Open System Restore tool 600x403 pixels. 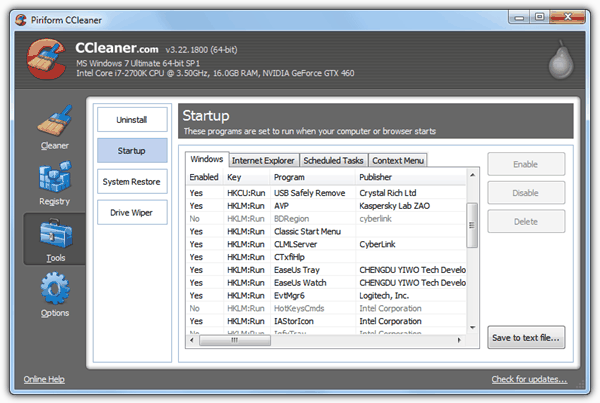pyautogui.click(x=132, y=182)
